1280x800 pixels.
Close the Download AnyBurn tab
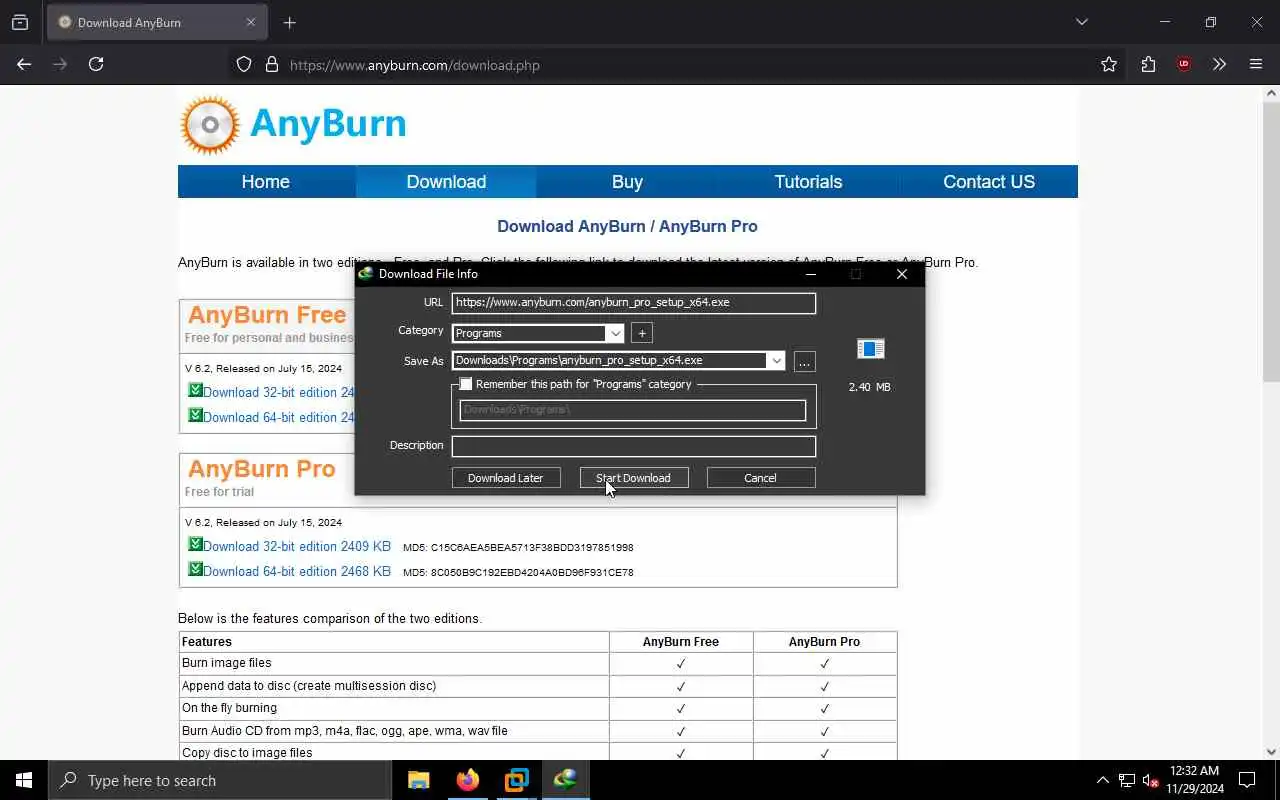click(x=251, y=22)
